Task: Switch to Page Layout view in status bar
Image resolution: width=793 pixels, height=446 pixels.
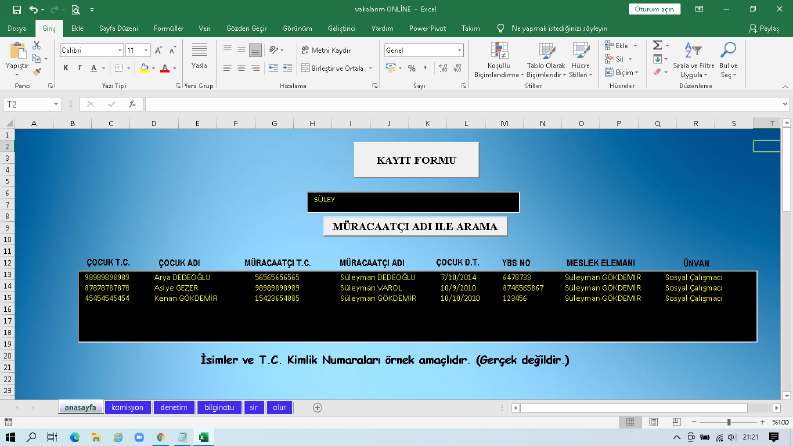Action: click(x=653, y=422)
